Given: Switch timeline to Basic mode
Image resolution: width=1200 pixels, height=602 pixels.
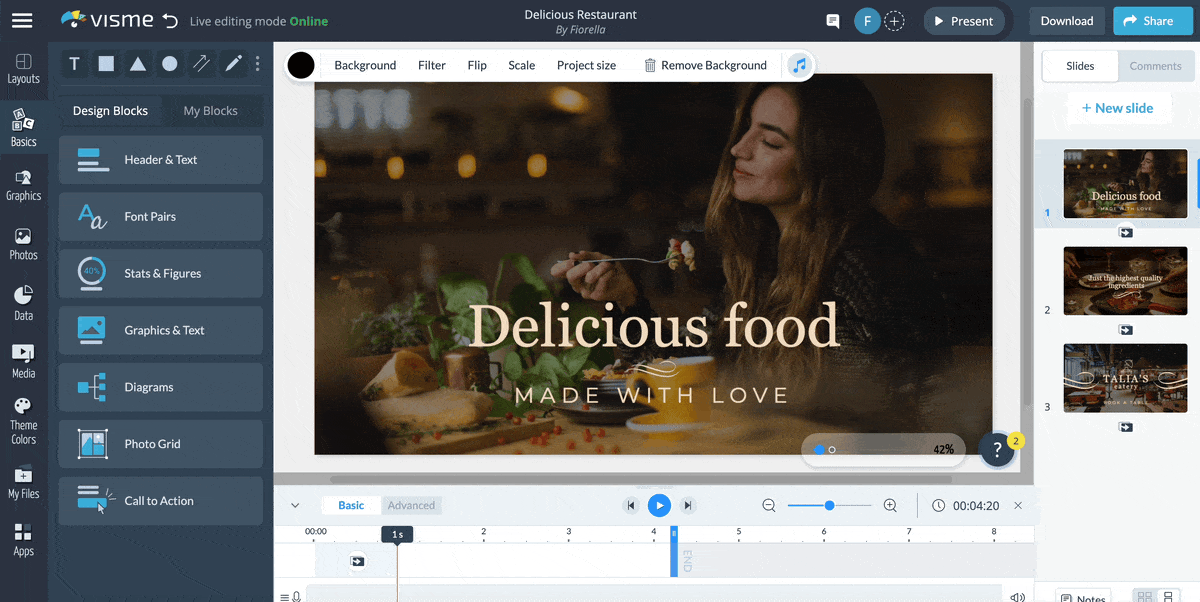Looking at the screenshot, I should (x=351, y=505).
